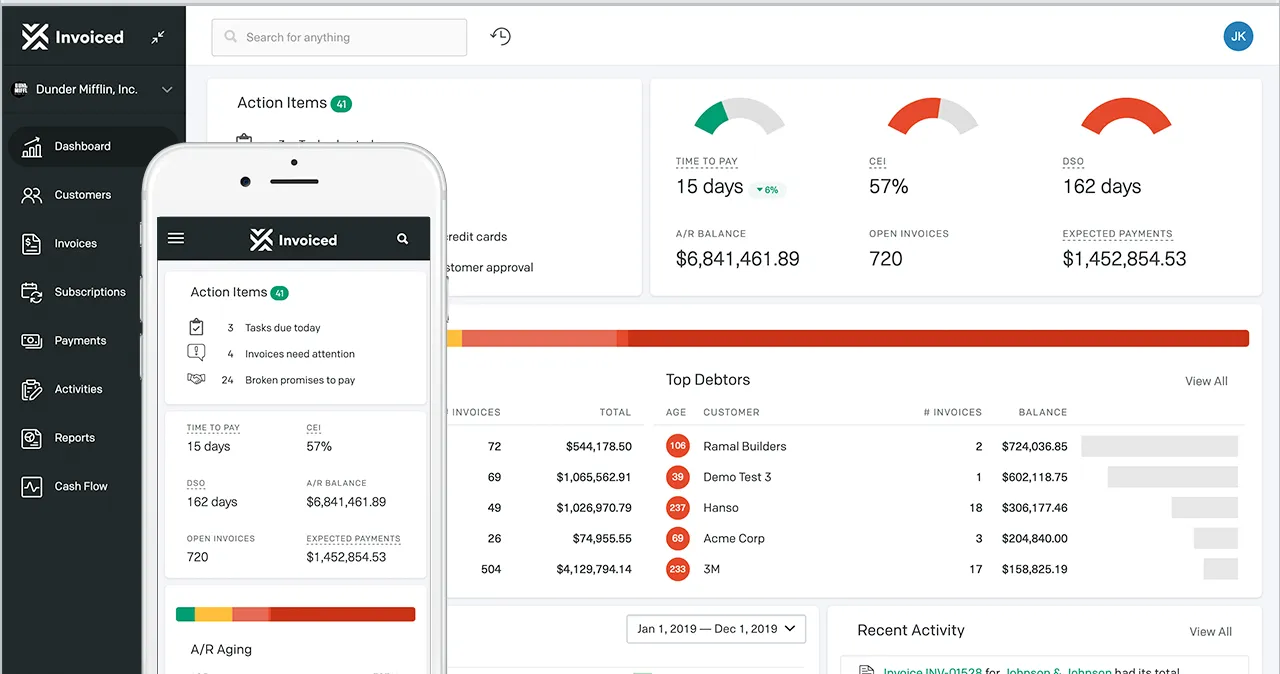
Task: Open the Dunder Mifflin company switcher
Action: click(x=93, y=88)
